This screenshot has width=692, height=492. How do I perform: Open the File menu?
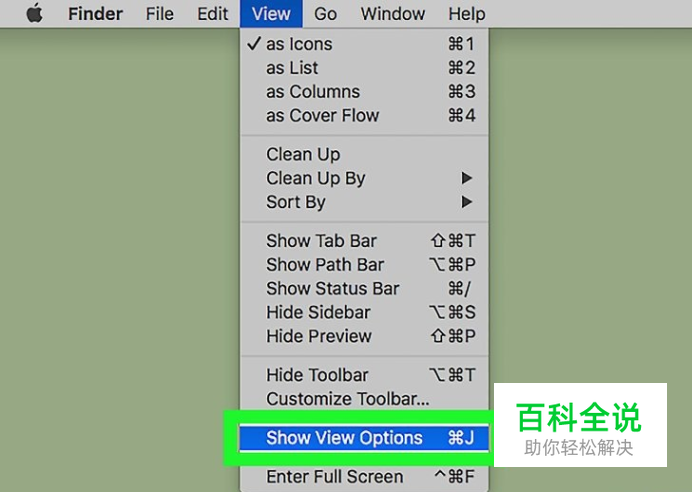(x=159, y=14)
